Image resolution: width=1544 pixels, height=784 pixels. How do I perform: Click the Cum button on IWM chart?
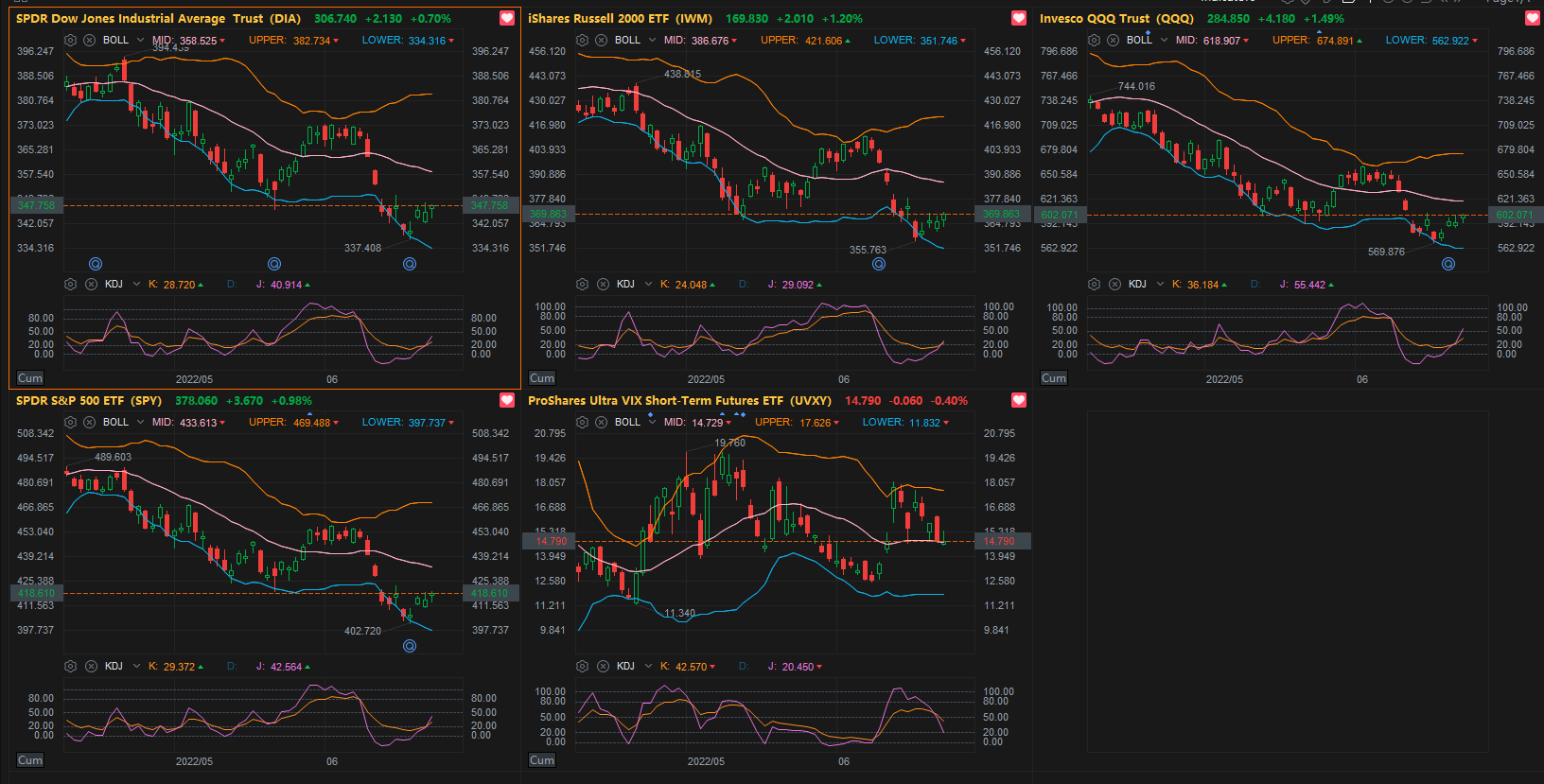(542, 378)
